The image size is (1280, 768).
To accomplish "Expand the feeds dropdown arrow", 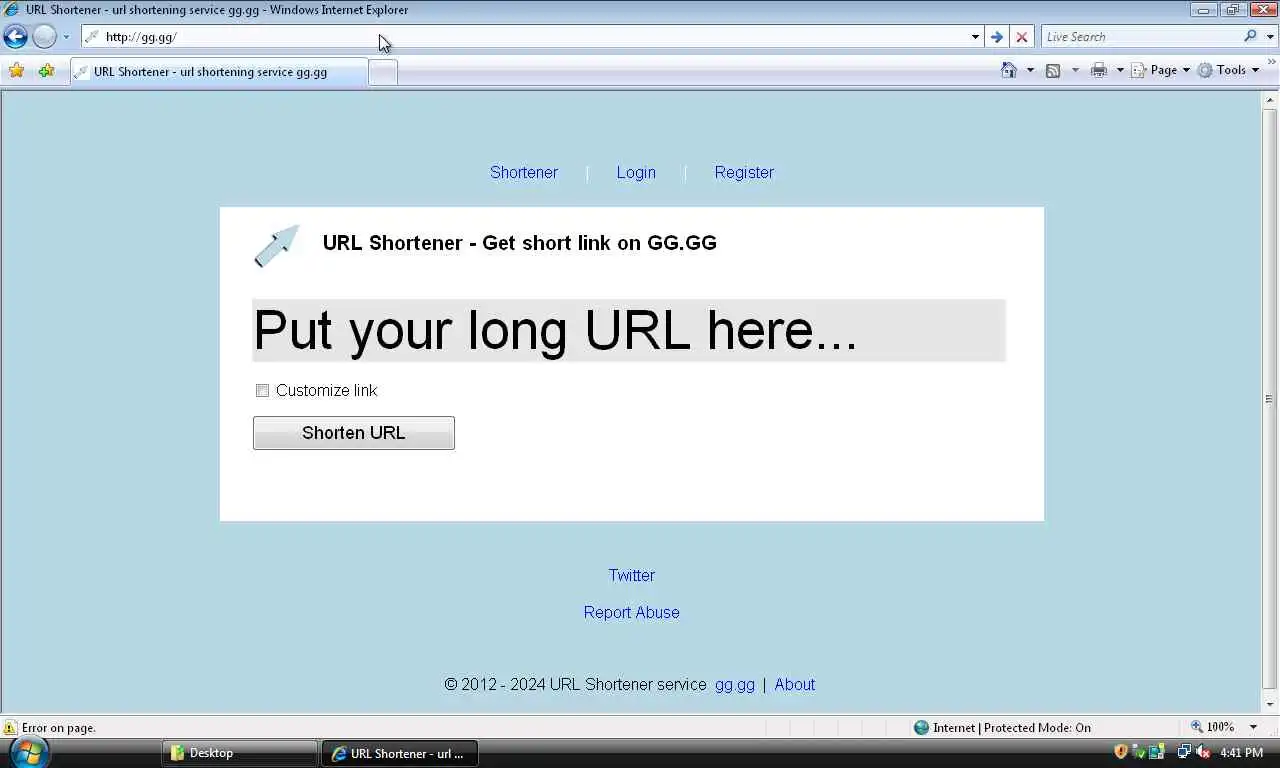I will pyautogui.click(x=1075, y=70).
